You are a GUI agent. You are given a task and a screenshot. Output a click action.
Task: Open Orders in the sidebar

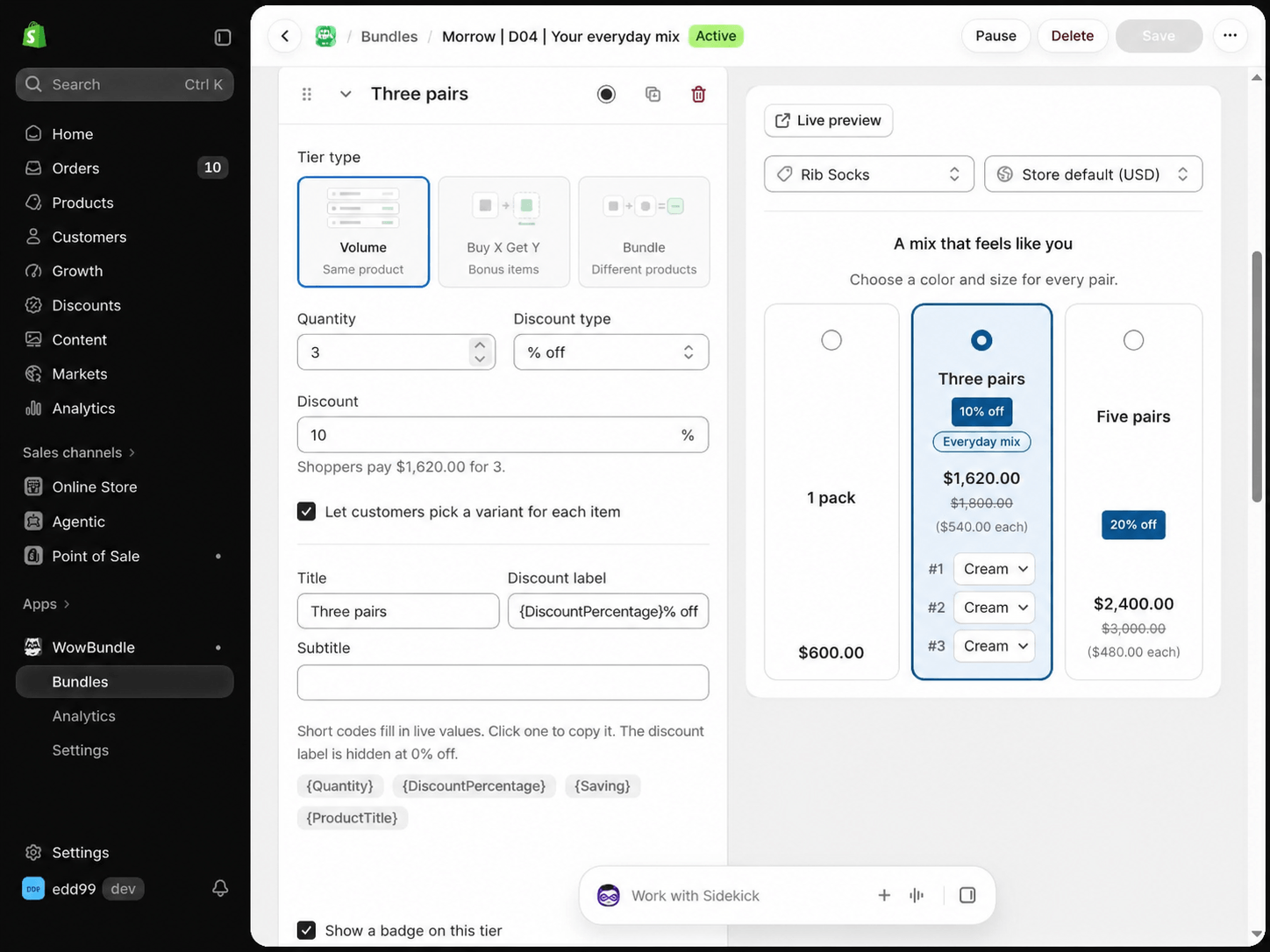[125, 167]
